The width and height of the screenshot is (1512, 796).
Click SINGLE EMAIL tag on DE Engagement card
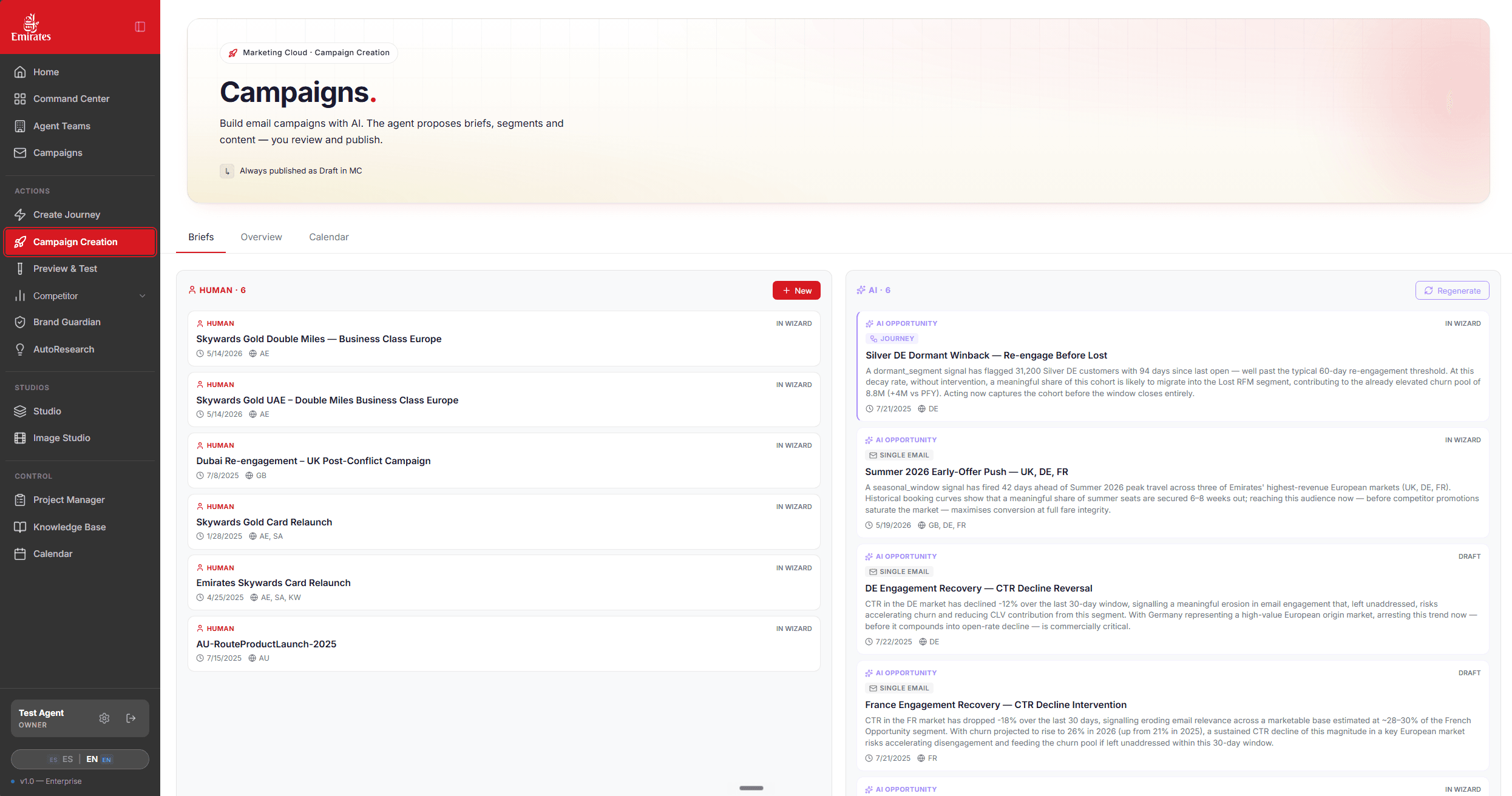pyautogui.click(x=899, y=572)
